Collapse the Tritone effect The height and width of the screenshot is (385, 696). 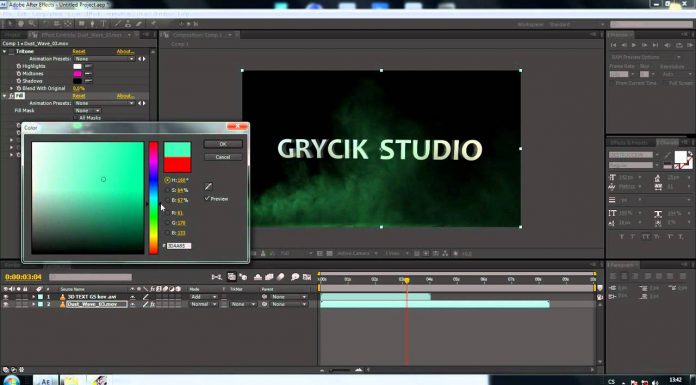4,52
